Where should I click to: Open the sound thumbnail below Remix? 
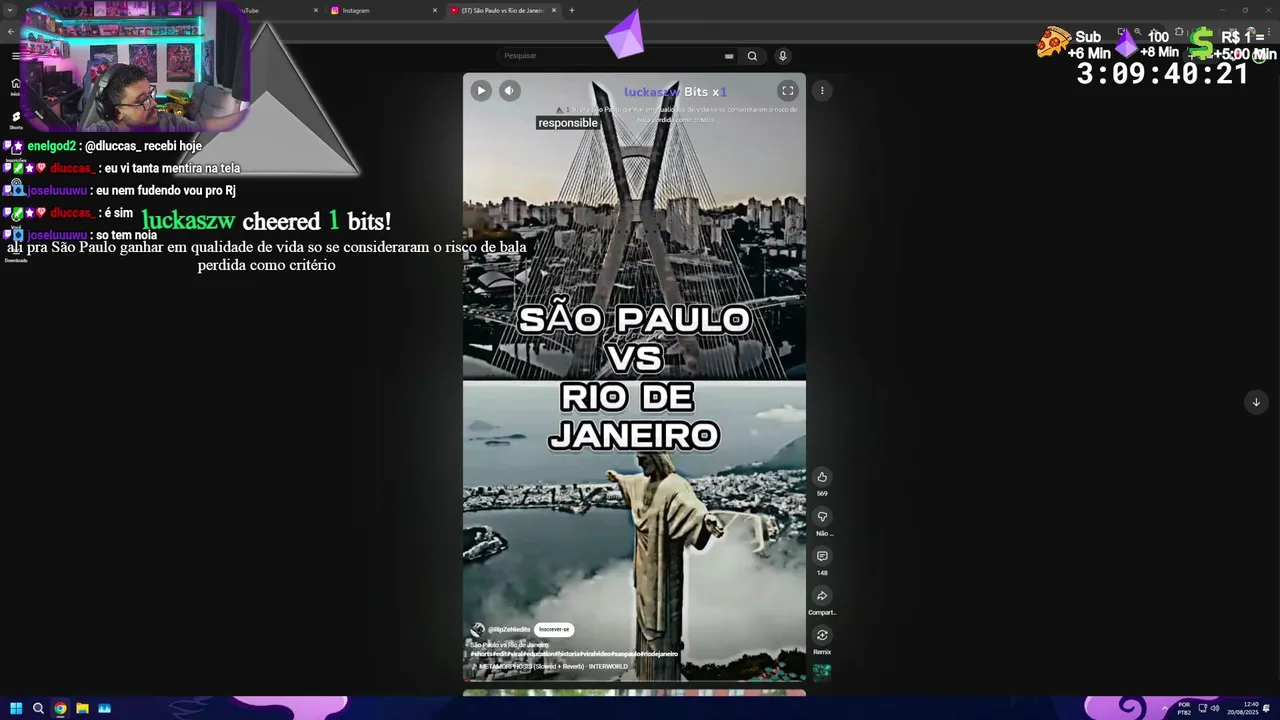click(822, 672)
